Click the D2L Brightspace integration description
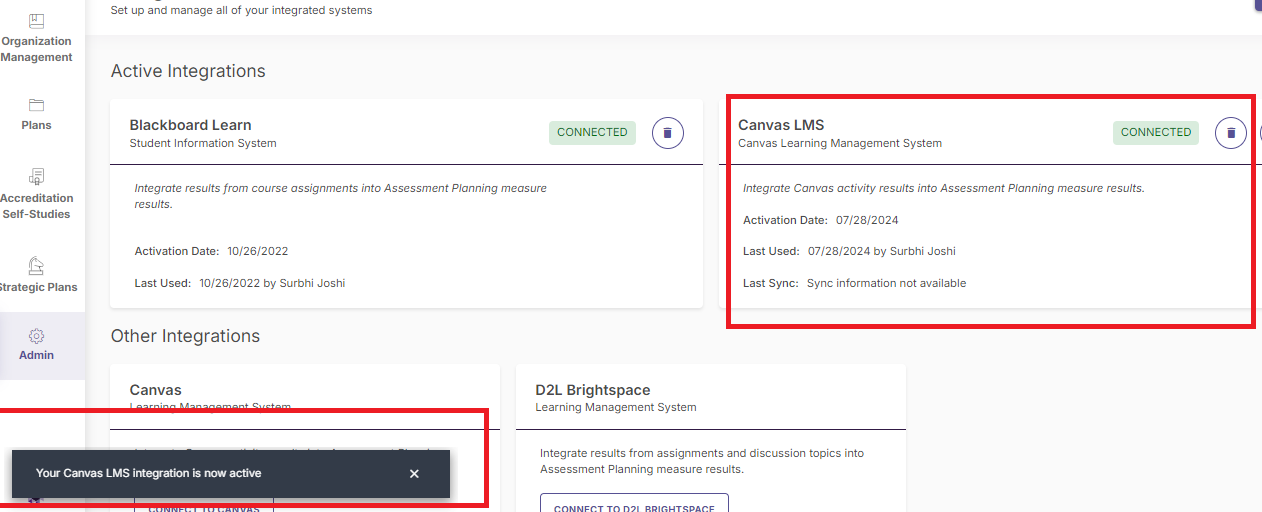The height and width of the screenshot is (512, 1262). pos(702,461)
